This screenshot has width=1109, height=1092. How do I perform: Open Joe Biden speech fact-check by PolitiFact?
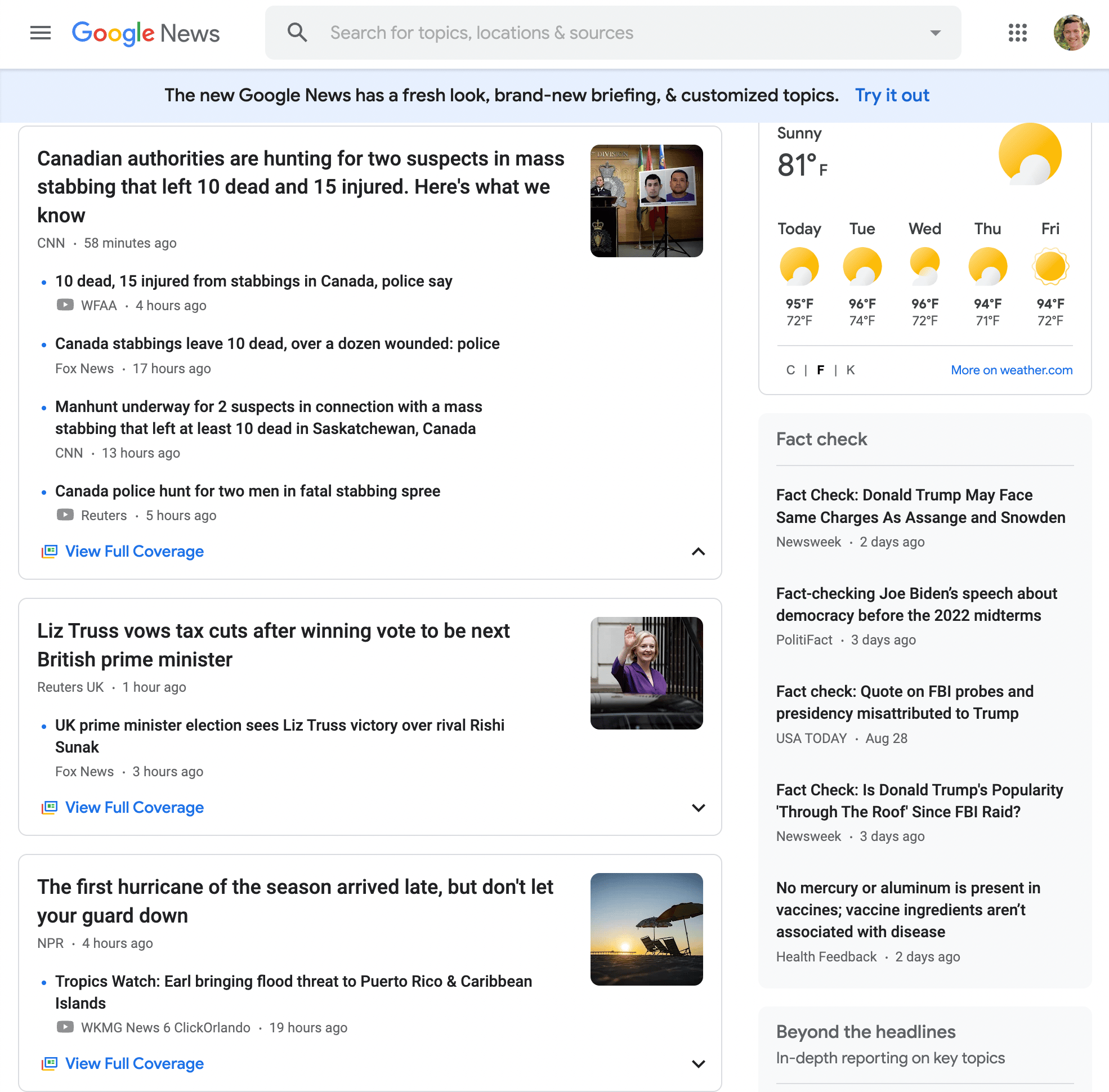[916, 604]
